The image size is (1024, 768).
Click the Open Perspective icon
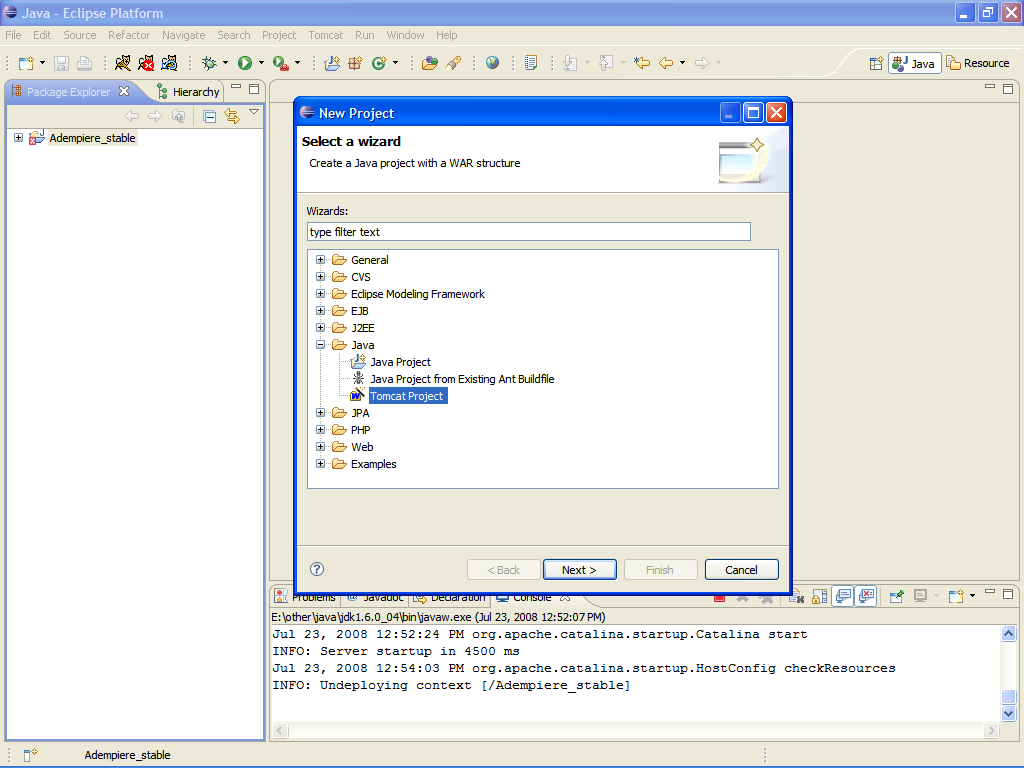tap(876, 63)
